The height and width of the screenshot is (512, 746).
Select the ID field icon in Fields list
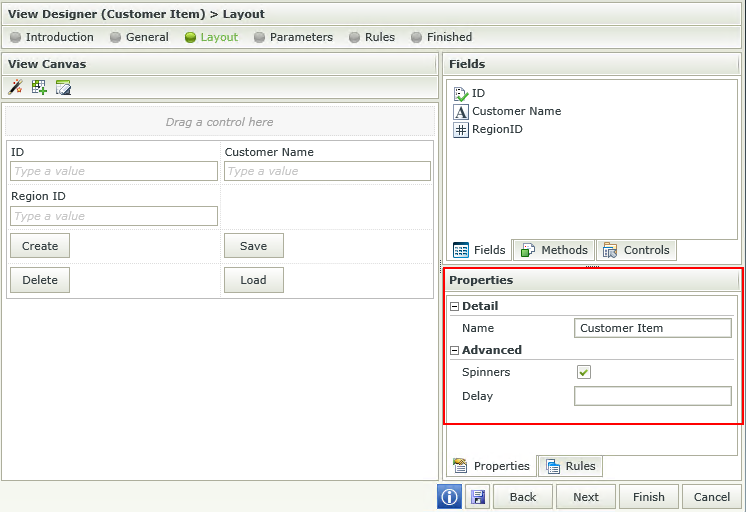pyautogui.click(x=461, y=94)
